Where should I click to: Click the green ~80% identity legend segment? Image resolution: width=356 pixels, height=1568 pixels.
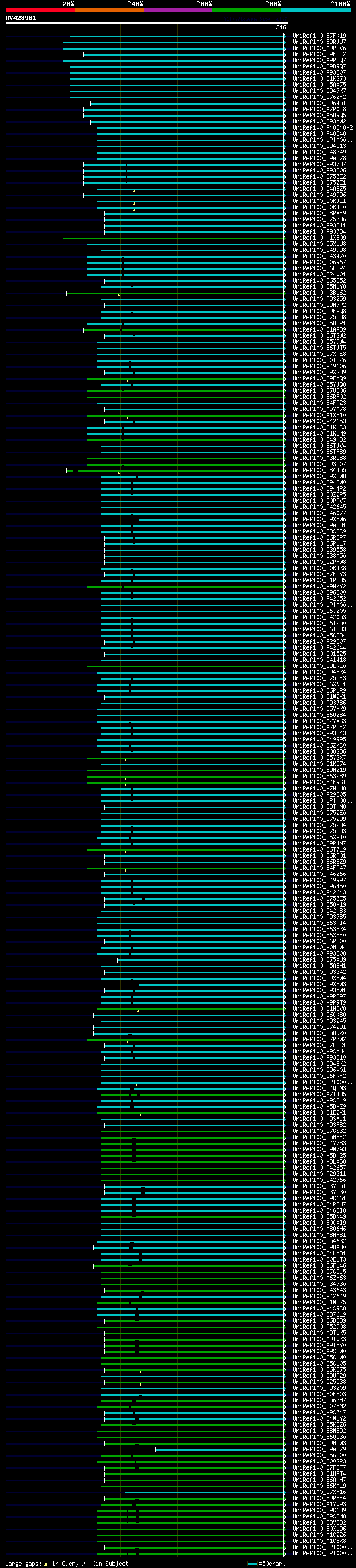point(247,10)
